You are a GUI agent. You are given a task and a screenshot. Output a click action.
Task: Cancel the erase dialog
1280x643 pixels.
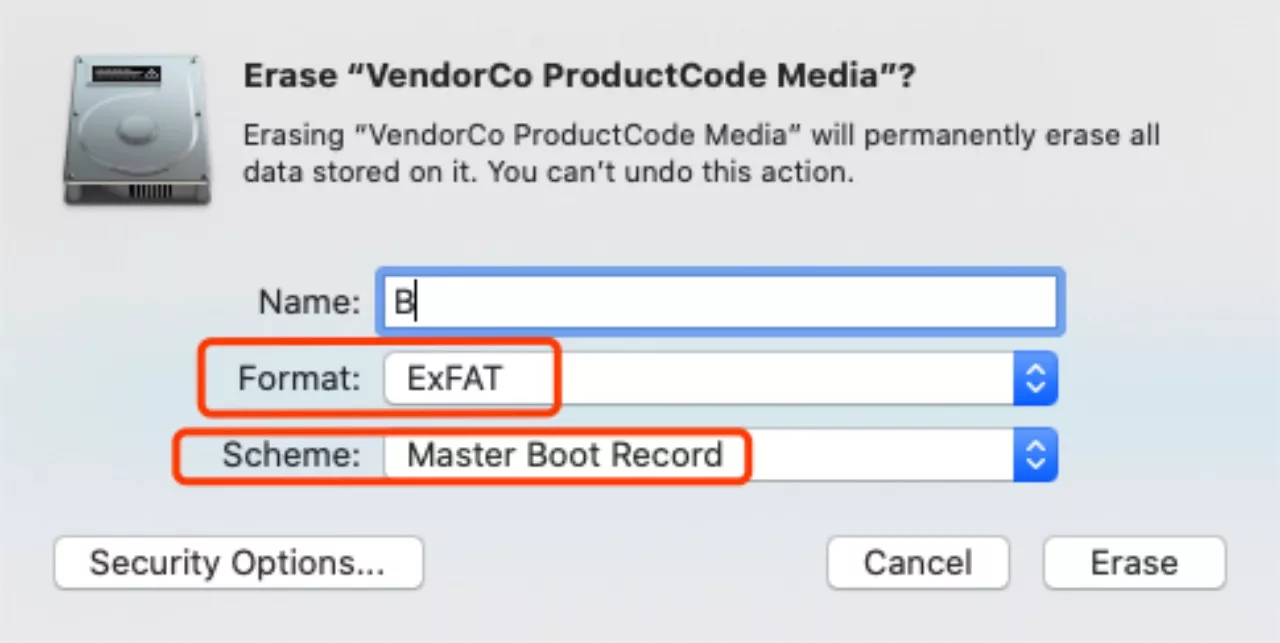coord(918,562)
